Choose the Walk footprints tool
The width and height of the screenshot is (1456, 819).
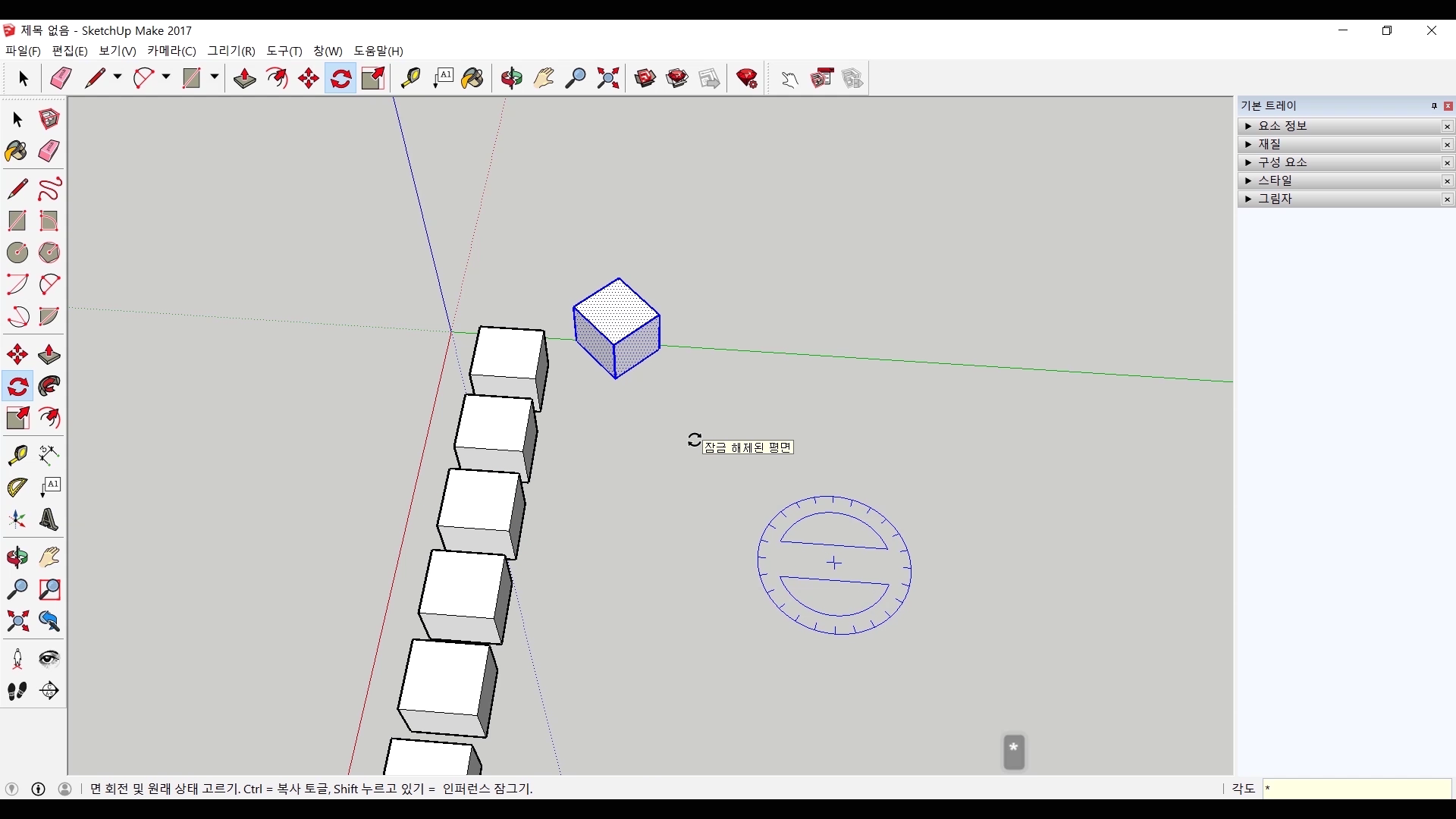pos(17,691)
